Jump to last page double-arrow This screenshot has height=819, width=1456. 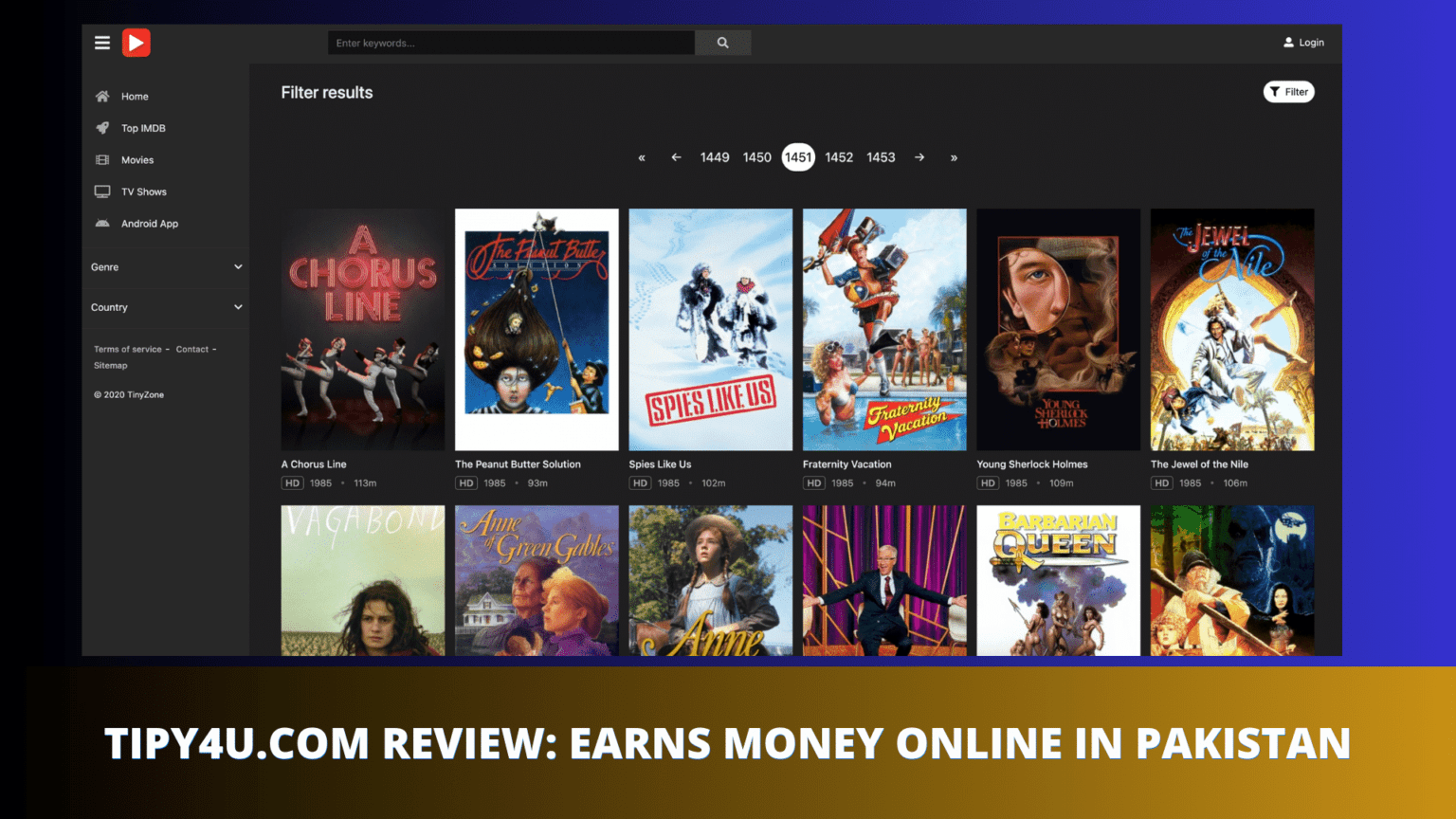(x=954, y=157)
